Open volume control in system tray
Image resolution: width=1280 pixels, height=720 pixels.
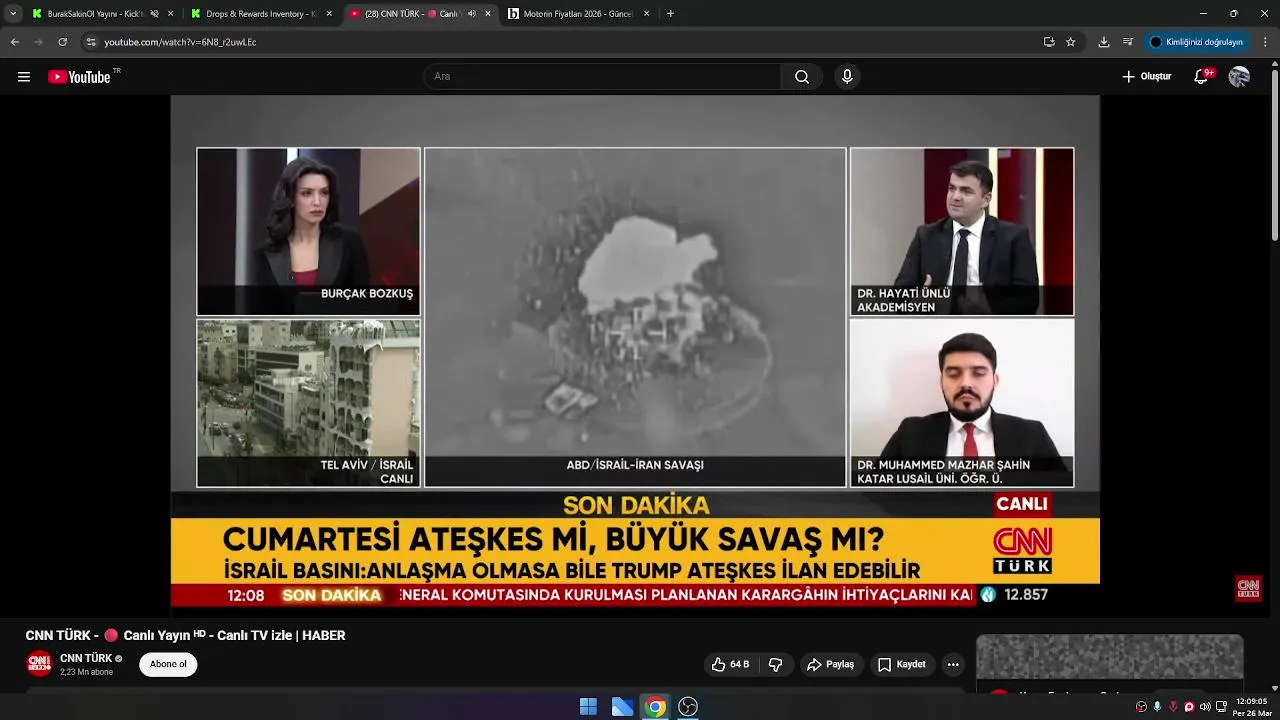coord(1205,707)
